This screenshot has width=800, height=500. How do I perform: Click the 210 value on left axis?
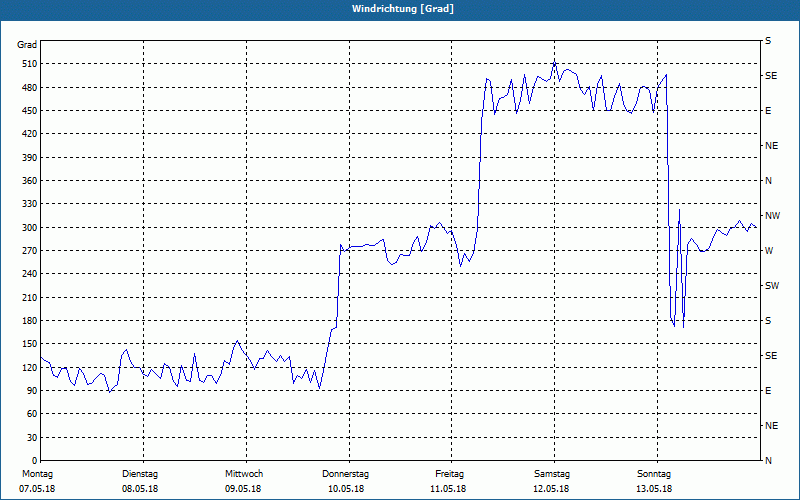(x=29, y=297)
